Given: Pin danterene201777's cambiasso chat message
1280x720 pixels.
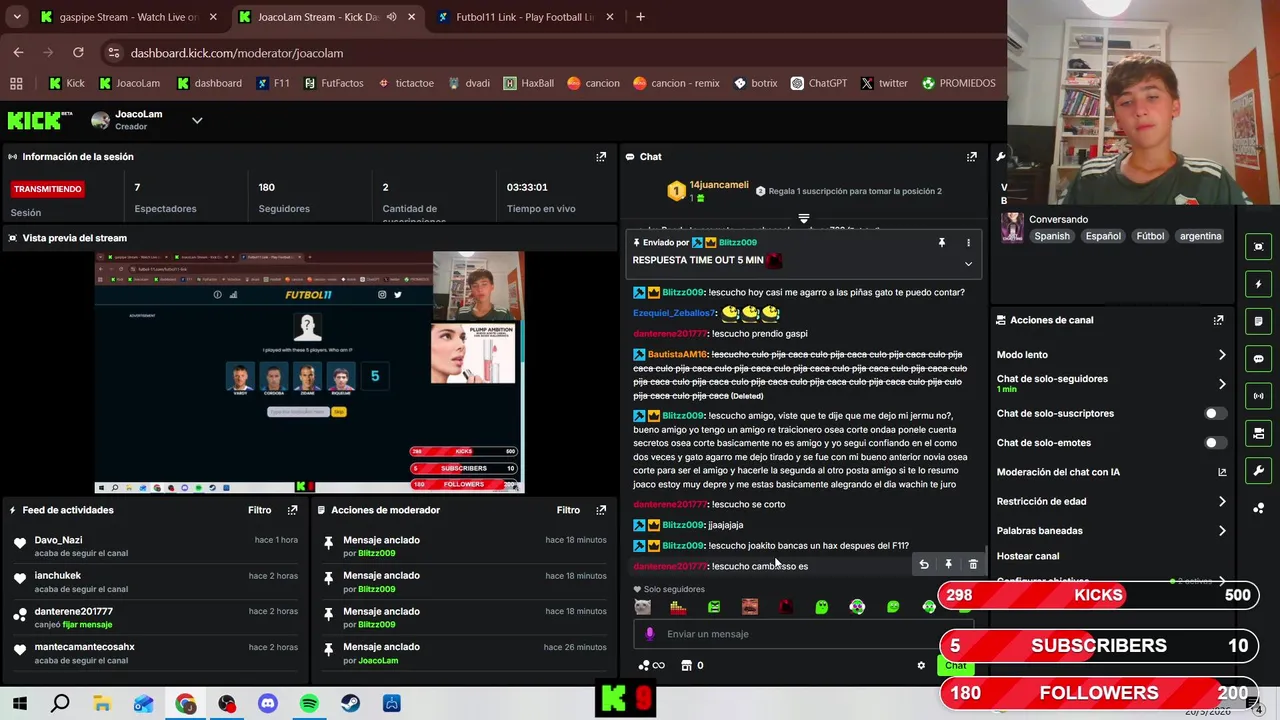Looking at the screenshot, I should click(948, 565).
